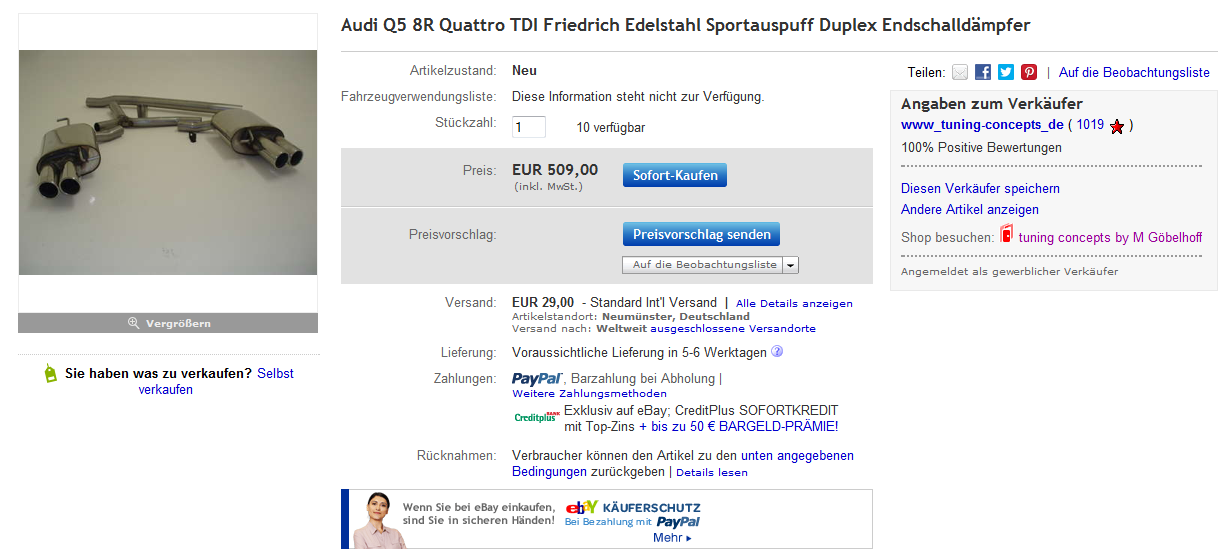Click Alle Details anzeigen shipping link
Screen dimensions: 1229x557
[794, 303]
